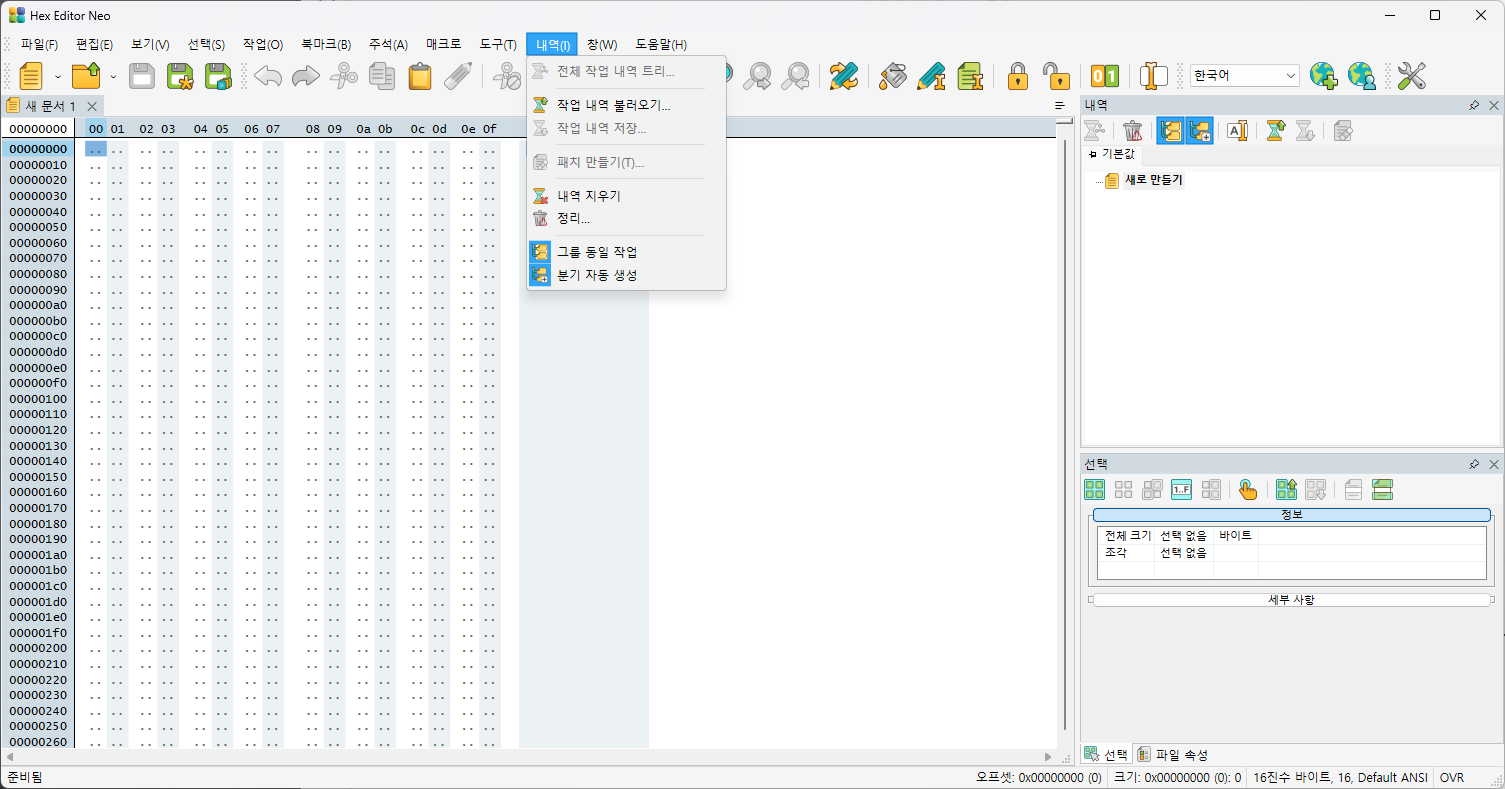Select the 정리... menu entry
The image size is (1505, 789).
point(626,218)
